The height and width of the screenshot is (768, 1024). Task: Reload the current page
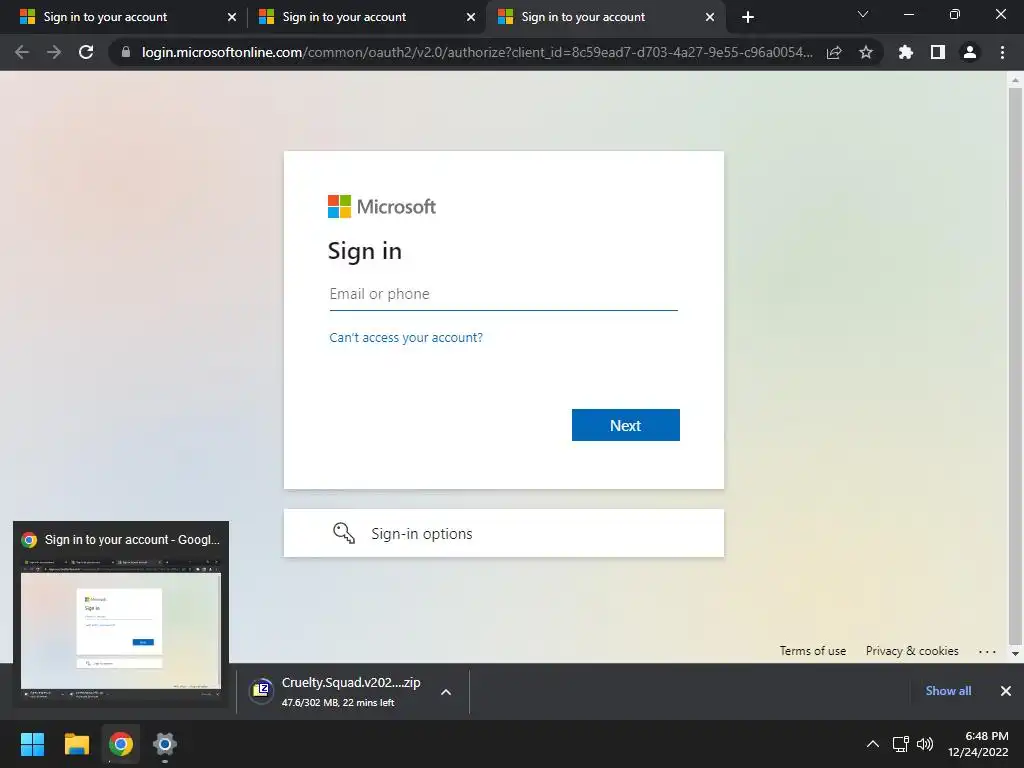pos(86,52)
